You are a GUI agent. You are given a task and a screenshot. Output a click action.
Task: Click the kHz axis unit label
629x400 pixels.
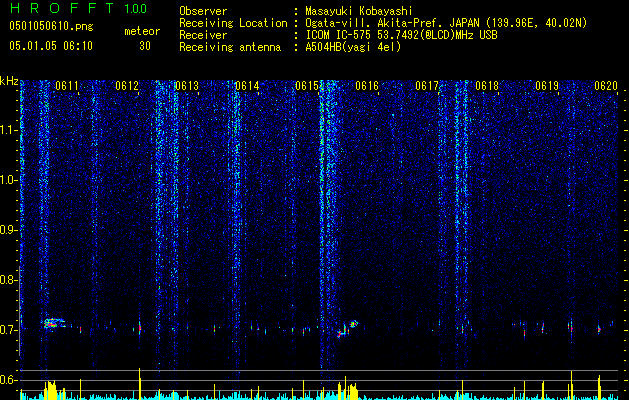point(9,81)
